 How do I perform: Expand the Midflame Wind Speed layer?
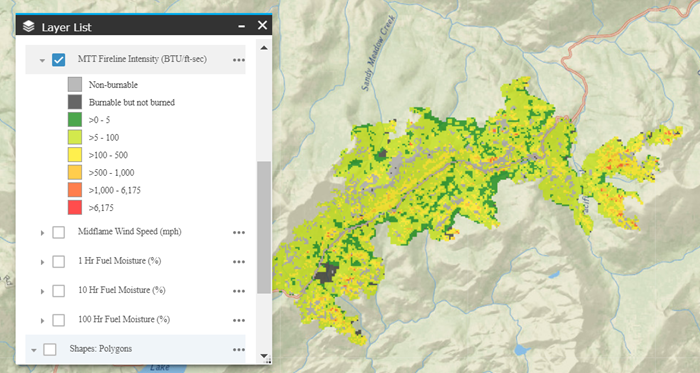coord(42,233)
